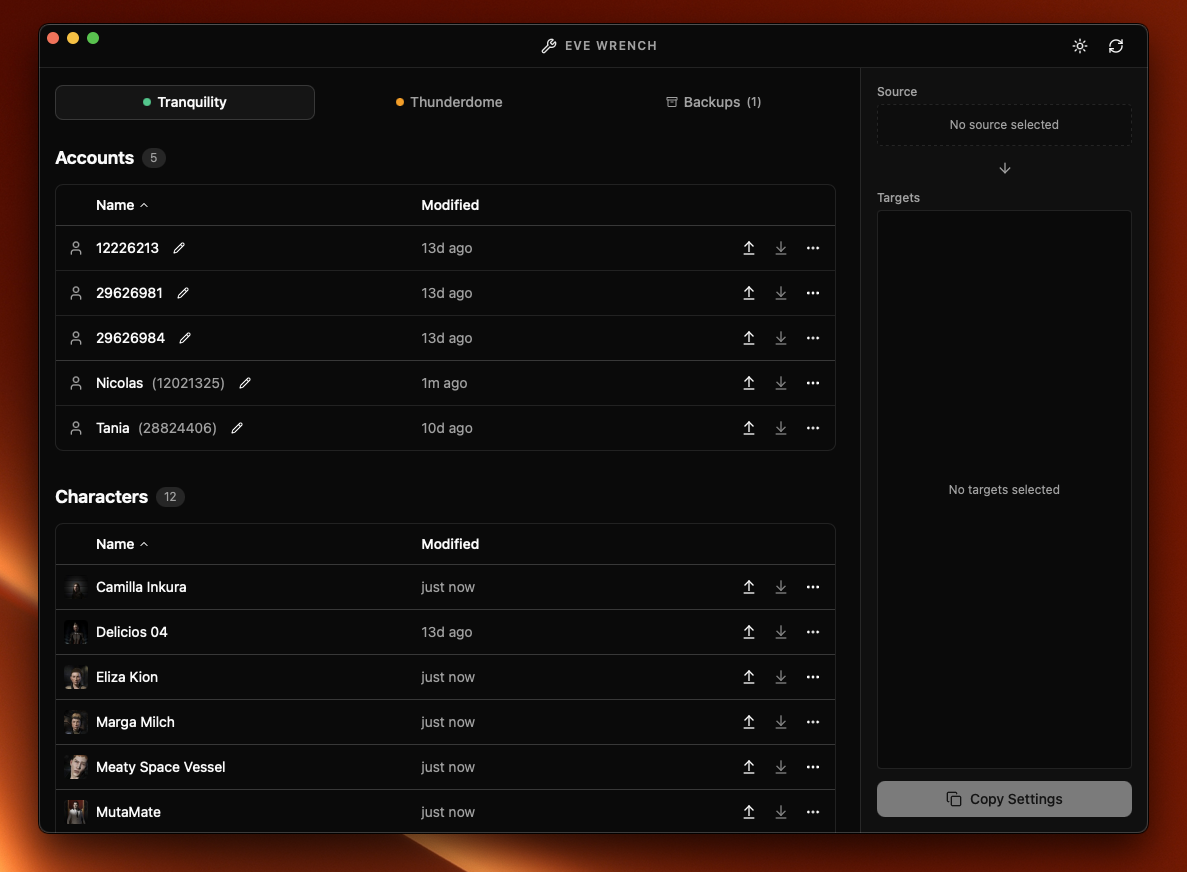The width and height of the screenshot is (1187, 872).
Task: Add Marga Milch as target (down arrow)
Action: pos(780,722)
